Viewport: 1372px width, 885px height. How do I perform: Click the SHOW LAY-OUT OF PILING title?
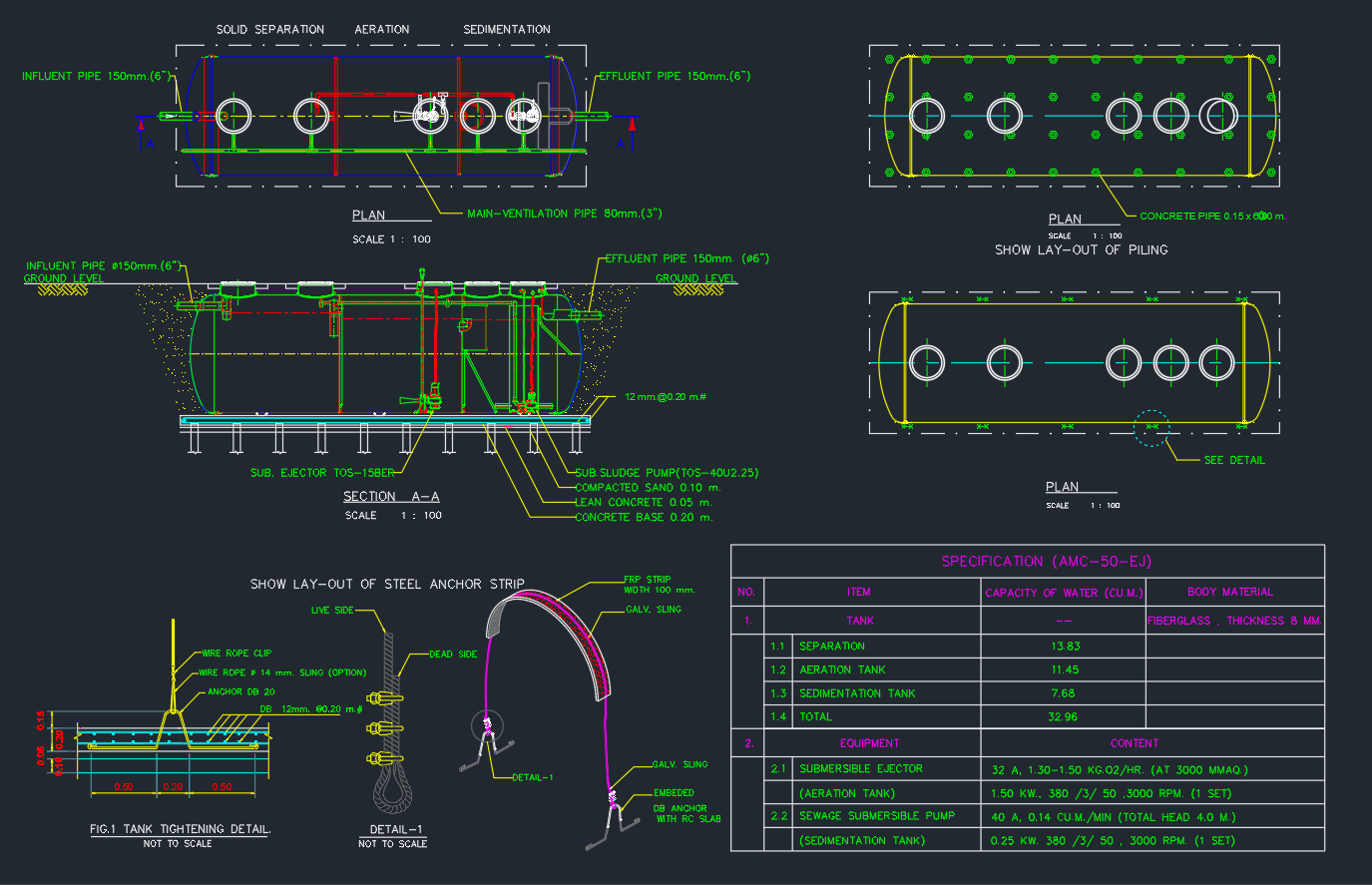[1081, 249]
